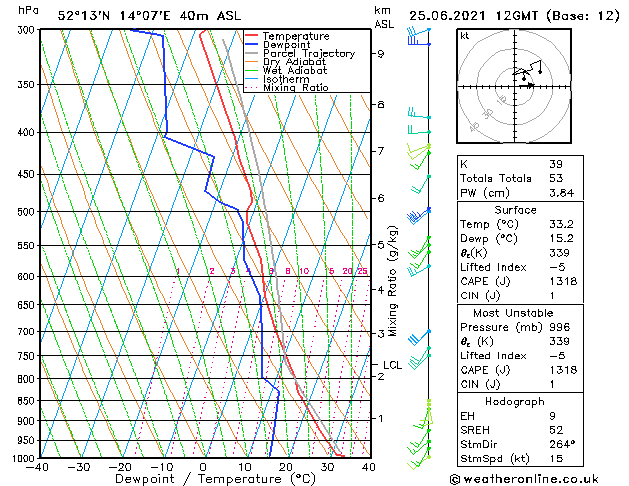Select the SREH value 52
The height and width of the screenshot is (486, 629).
(x=556, y=430)
